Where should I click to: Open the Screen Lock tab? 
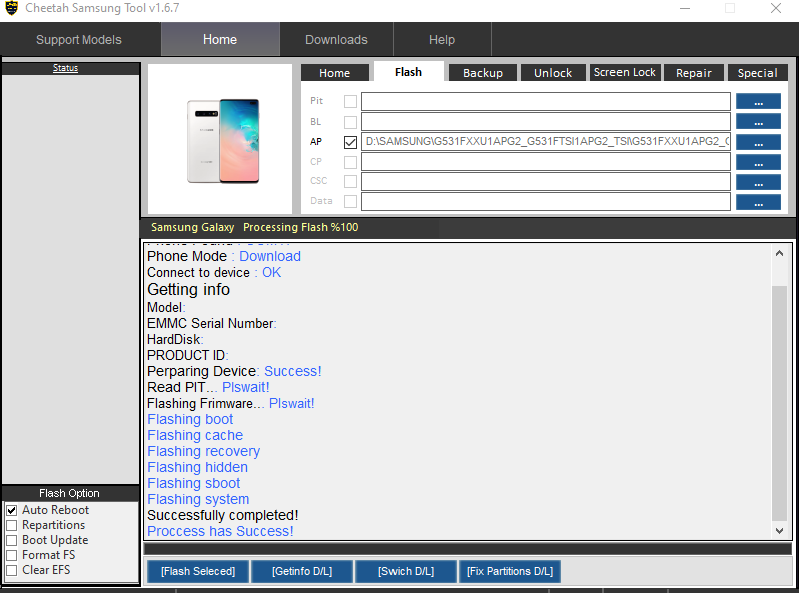click(x=625, y=72)
